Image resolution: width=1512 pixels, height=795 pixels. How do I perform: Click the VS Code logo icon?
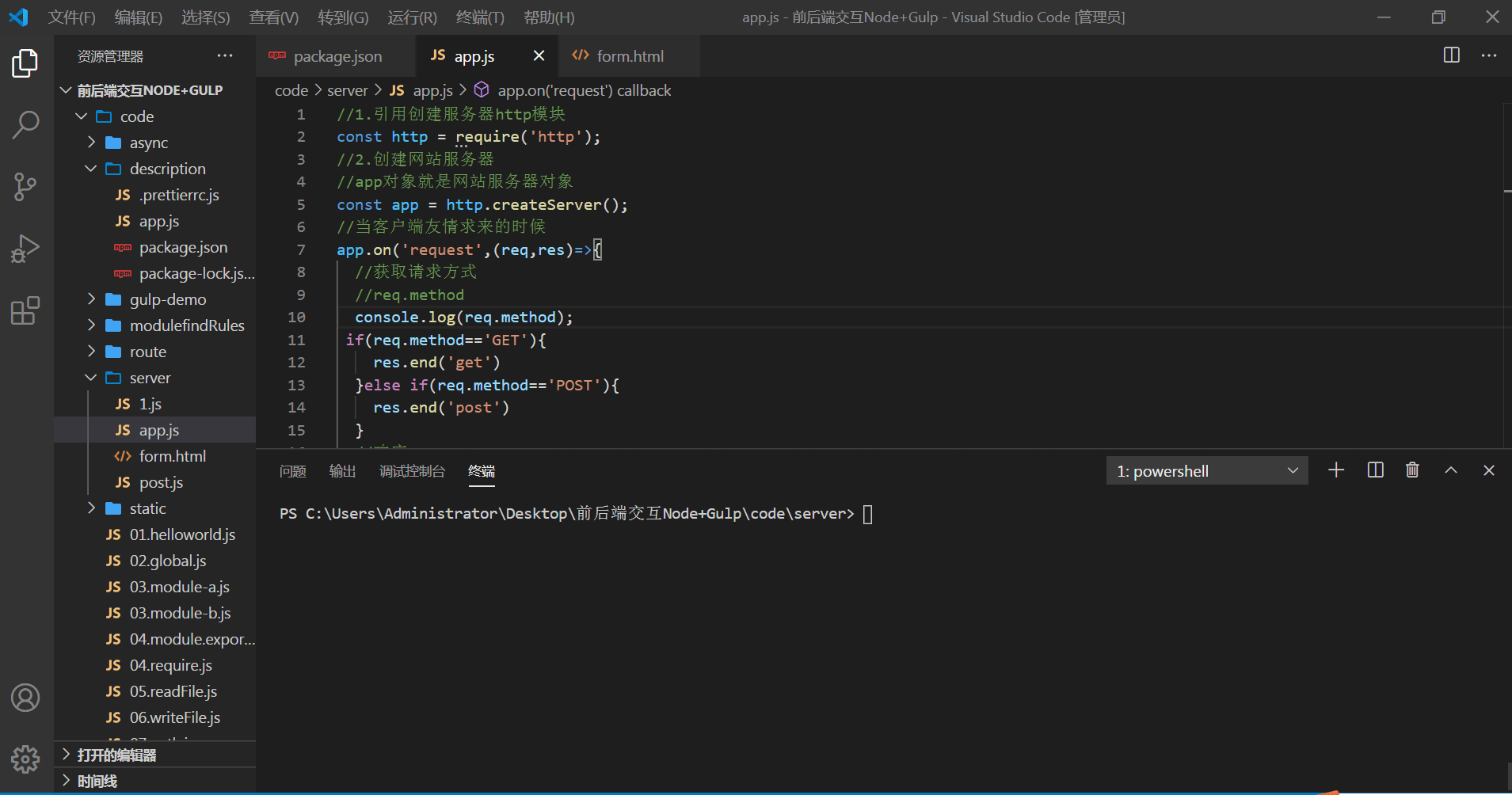[19, 17]
